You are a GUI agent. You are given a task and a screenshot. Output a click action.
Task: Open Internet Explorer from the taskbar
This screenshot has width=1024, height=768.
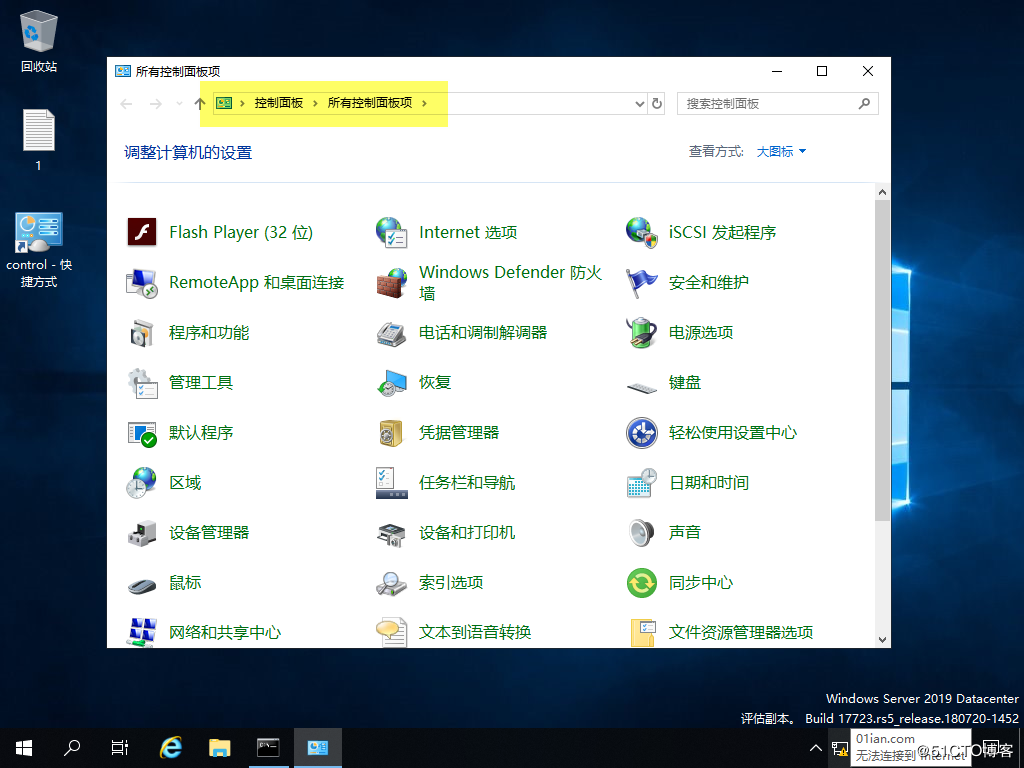[x=171, y=747]
